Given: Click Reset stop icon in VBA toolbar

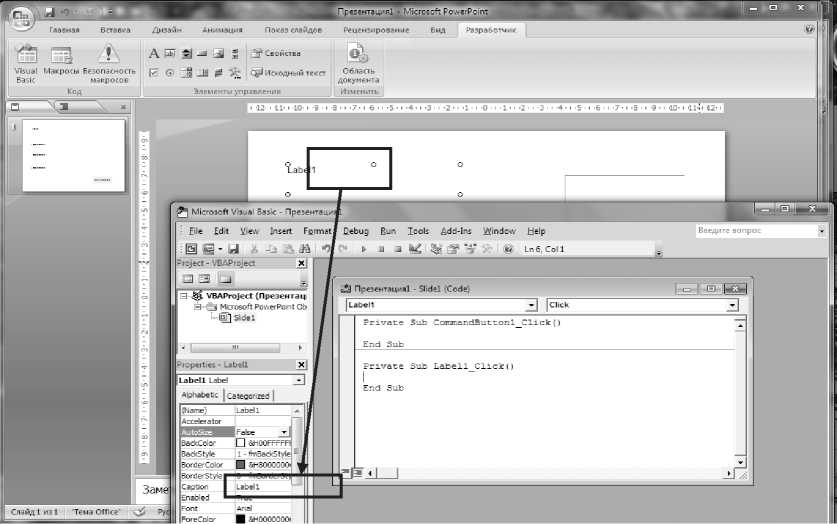Looking at the screenshot, I should [397, 249].
